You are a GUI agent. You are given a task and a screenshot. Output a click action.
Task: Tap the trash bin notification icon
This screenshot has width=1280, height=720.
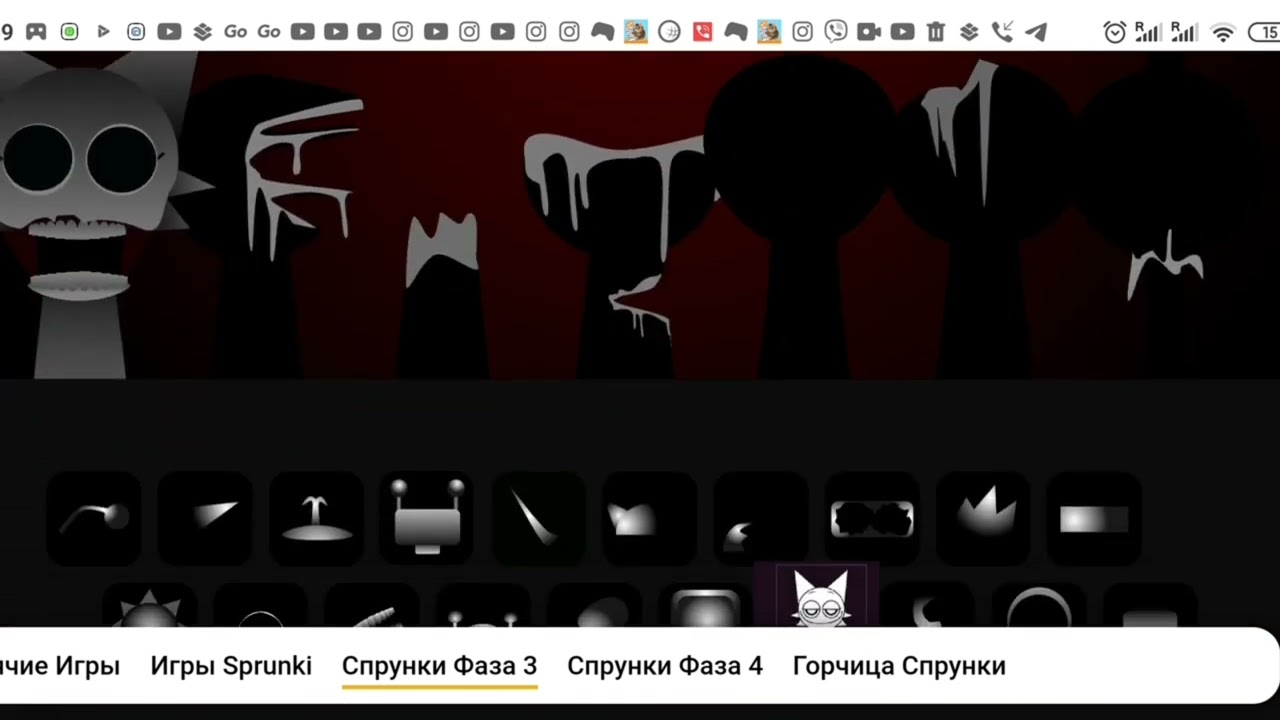pyautogui.click(x=936, y=32)
